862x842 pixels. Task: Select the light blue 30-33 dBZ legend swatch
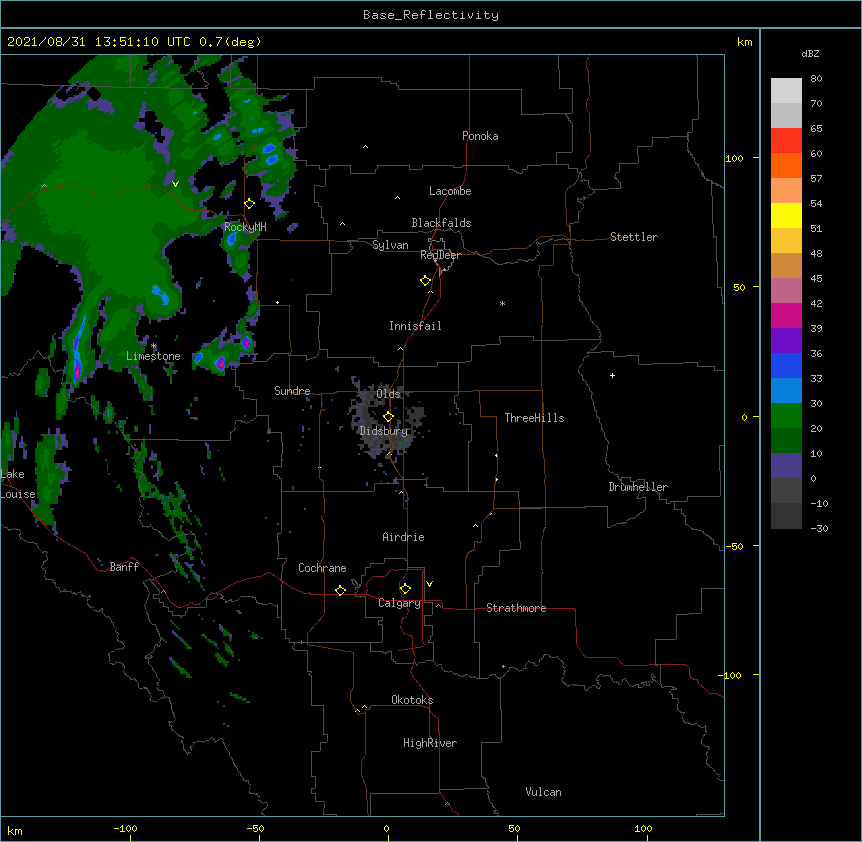pyautogui.click(x=786, y=391)
